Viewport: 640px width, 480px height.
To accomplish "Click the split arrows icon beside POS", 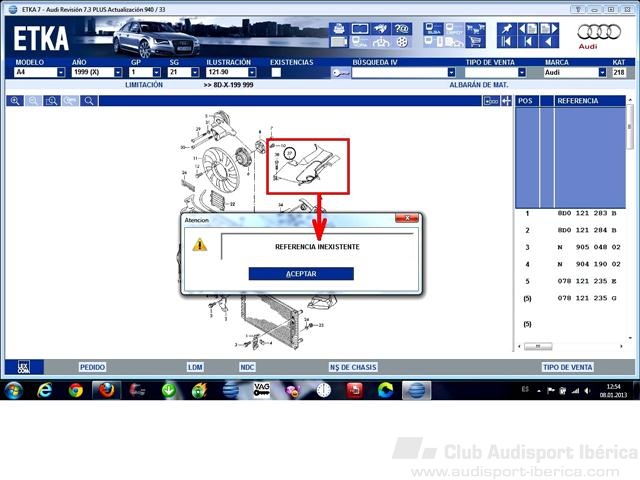I will tap(507, 101).
